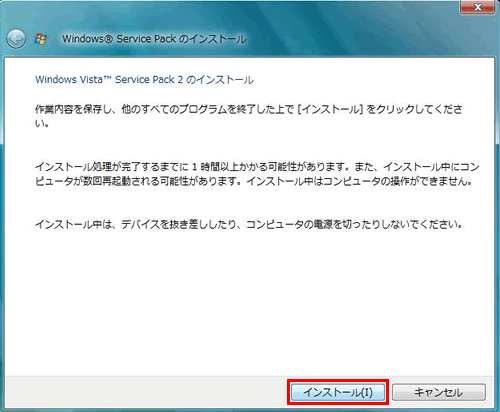
Task: Click the キャンセル button
Action: tap(438, 392)
